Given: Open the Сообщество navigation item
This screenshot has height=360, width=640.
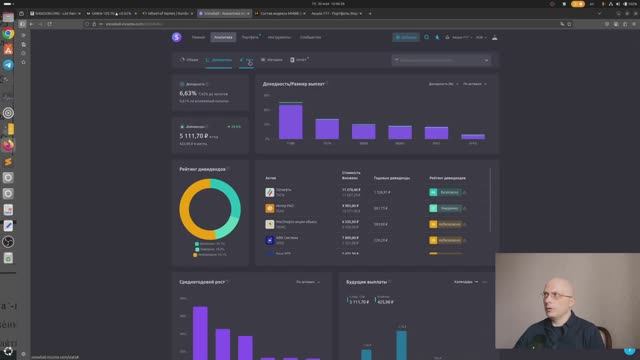Looking at the screenshot, I should click(310, 37).
